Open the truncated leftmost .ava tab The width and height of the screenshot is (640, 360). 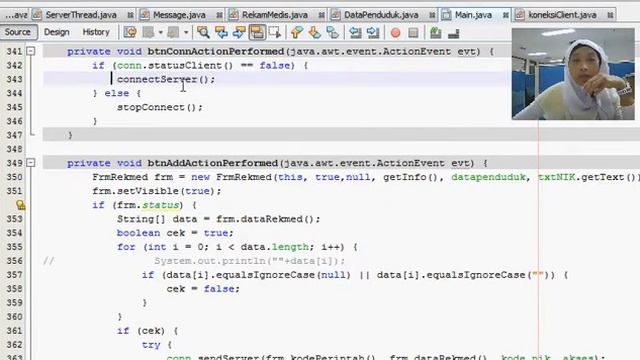[x=16, y=15]
